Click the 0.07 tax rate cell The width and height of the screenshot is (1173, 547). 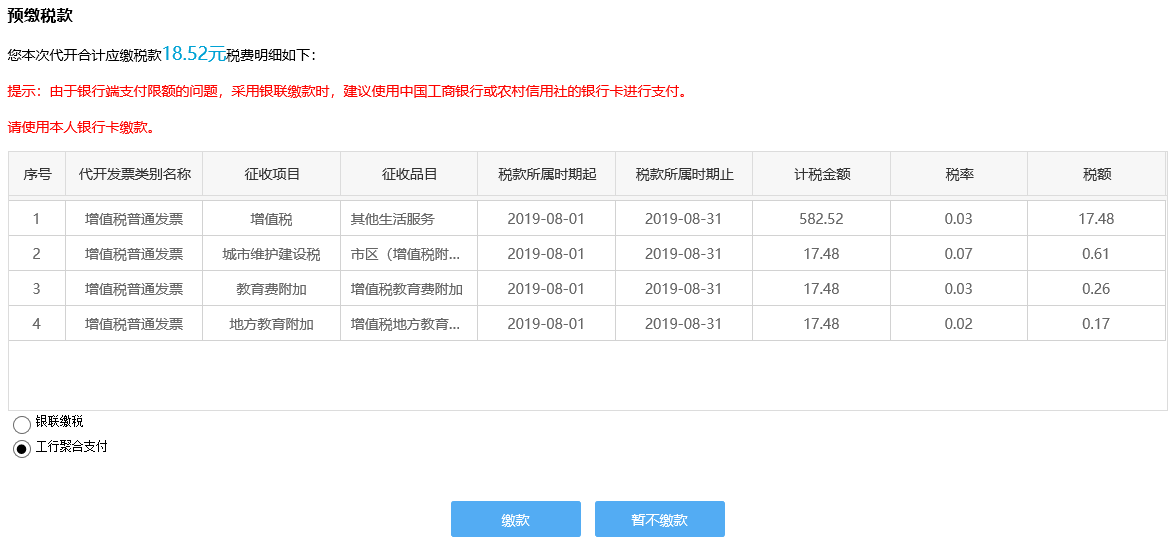click(x=959, y=254)
